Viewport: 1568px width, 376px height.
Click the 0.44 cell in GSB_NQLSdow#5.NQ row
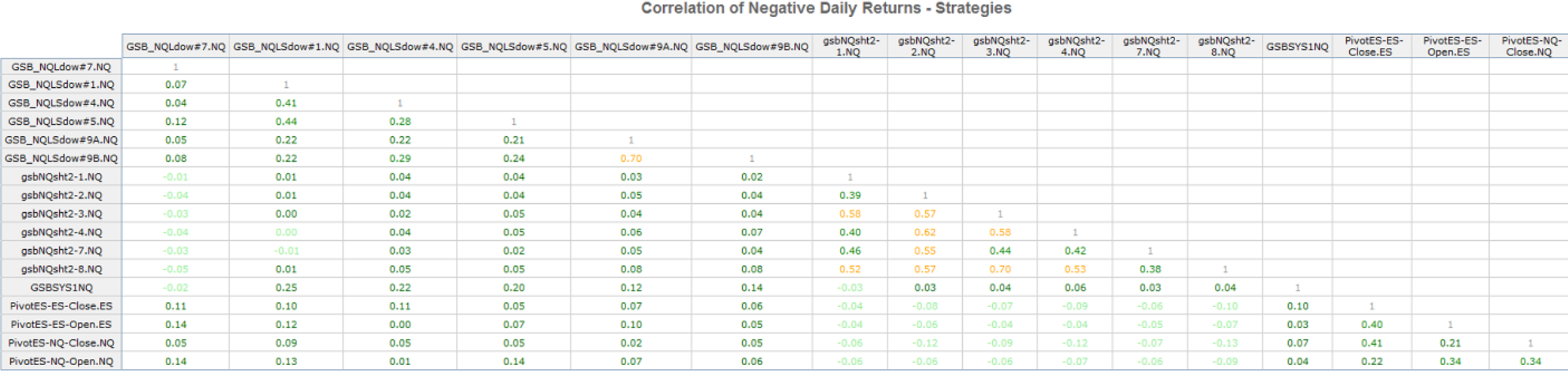(286, 121)
